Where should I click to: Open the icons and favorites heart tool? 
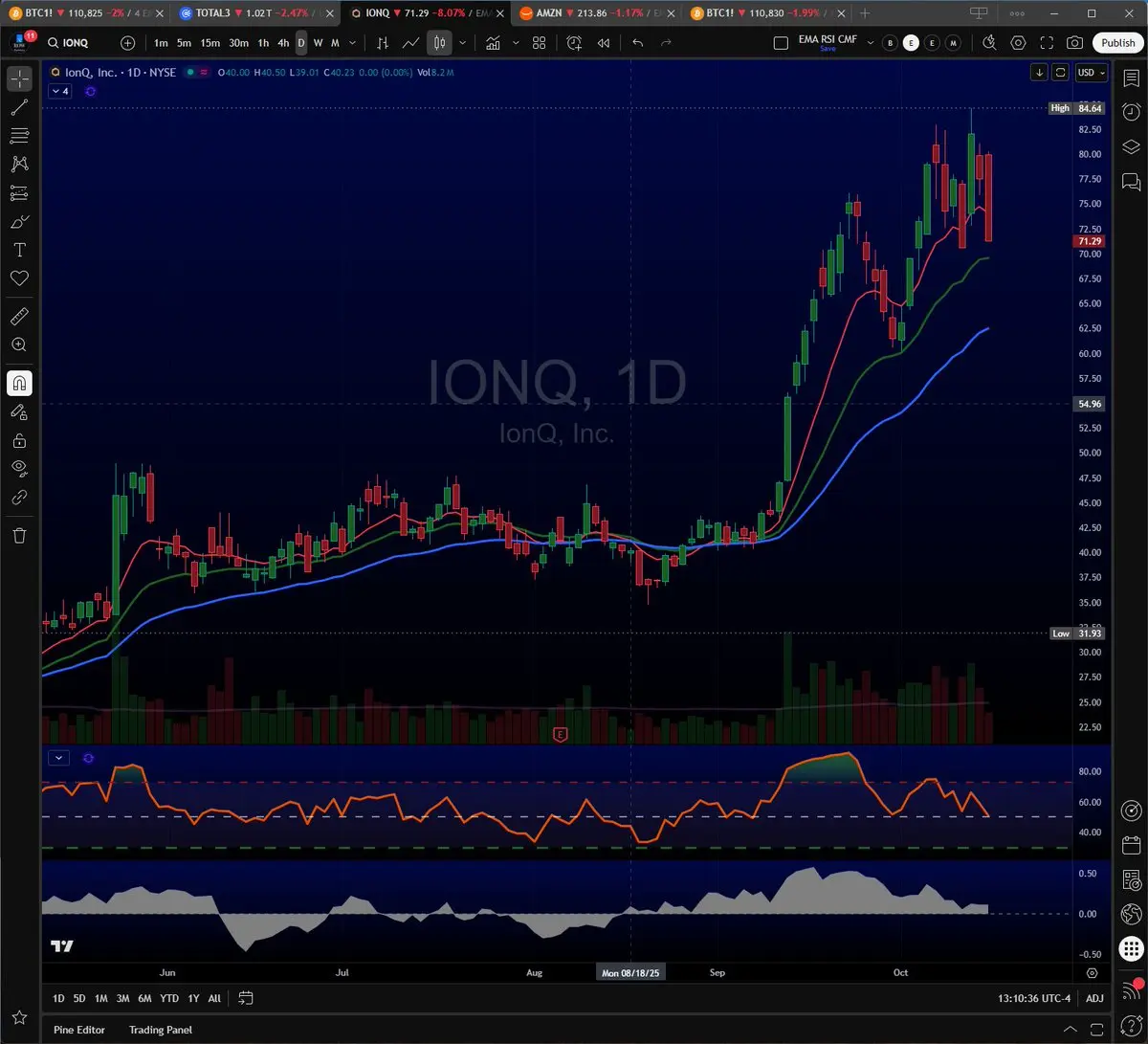coord(19,278)
